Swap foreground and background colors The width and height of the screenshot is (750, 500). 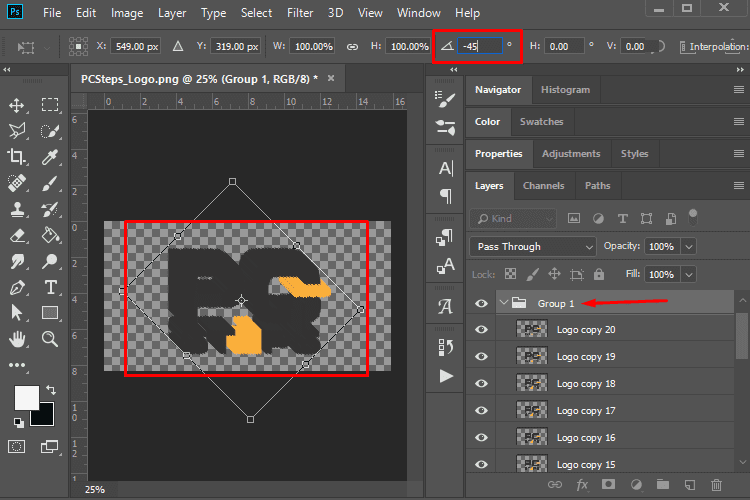[x=51, y=390]
